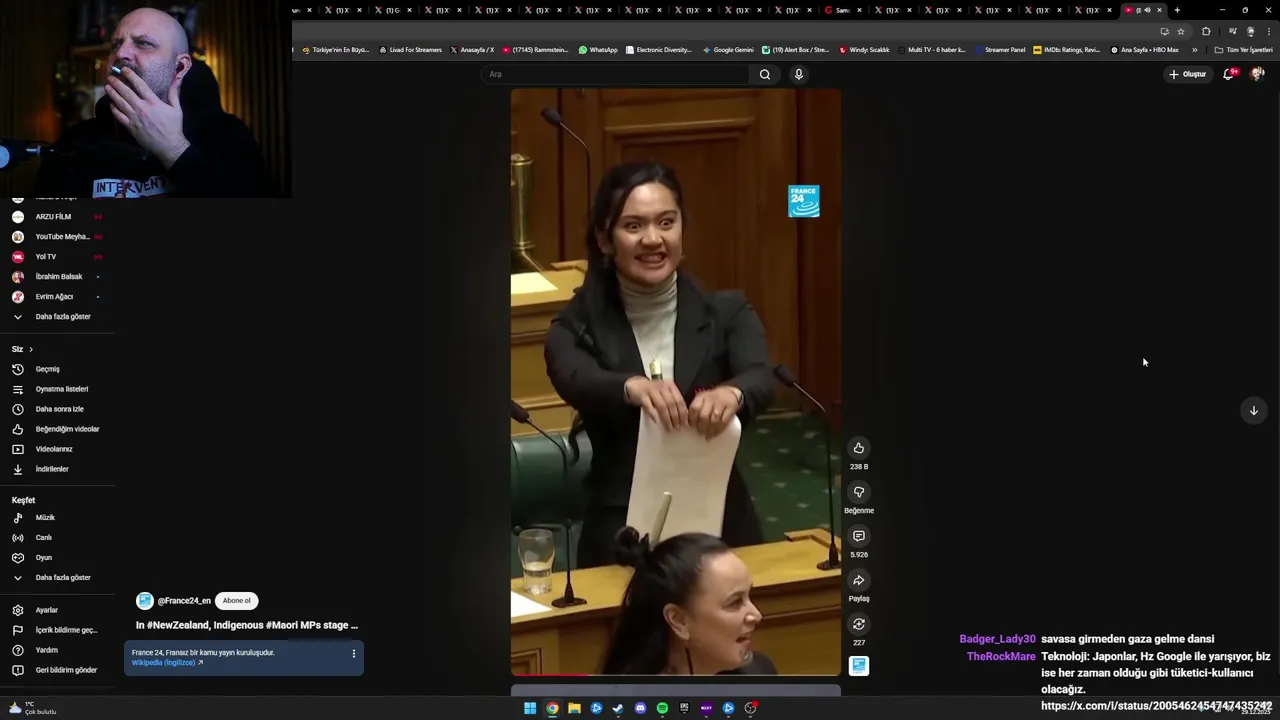Open YouTube Meyha... subscription channel
Viewport: 1280px width, 720px height.
[x=58, y=236]
